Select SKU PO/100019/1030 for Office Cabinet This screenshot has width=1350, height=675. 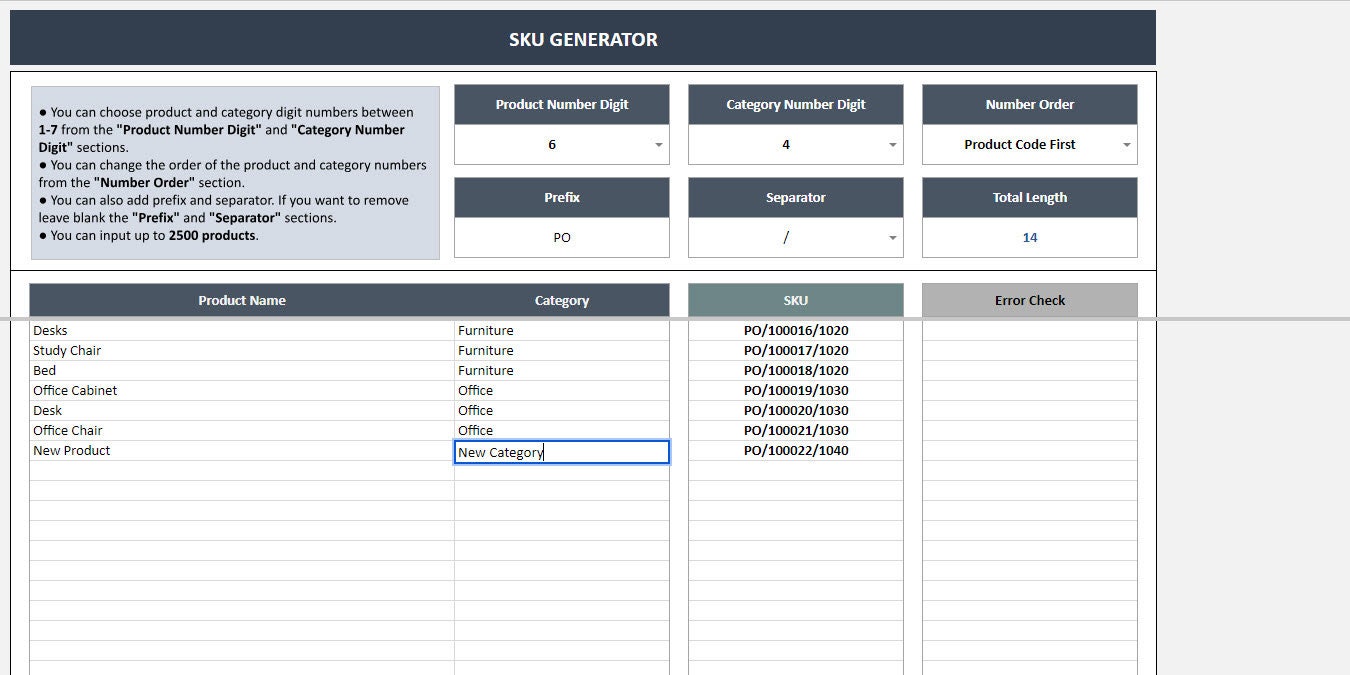pos(795,390)
